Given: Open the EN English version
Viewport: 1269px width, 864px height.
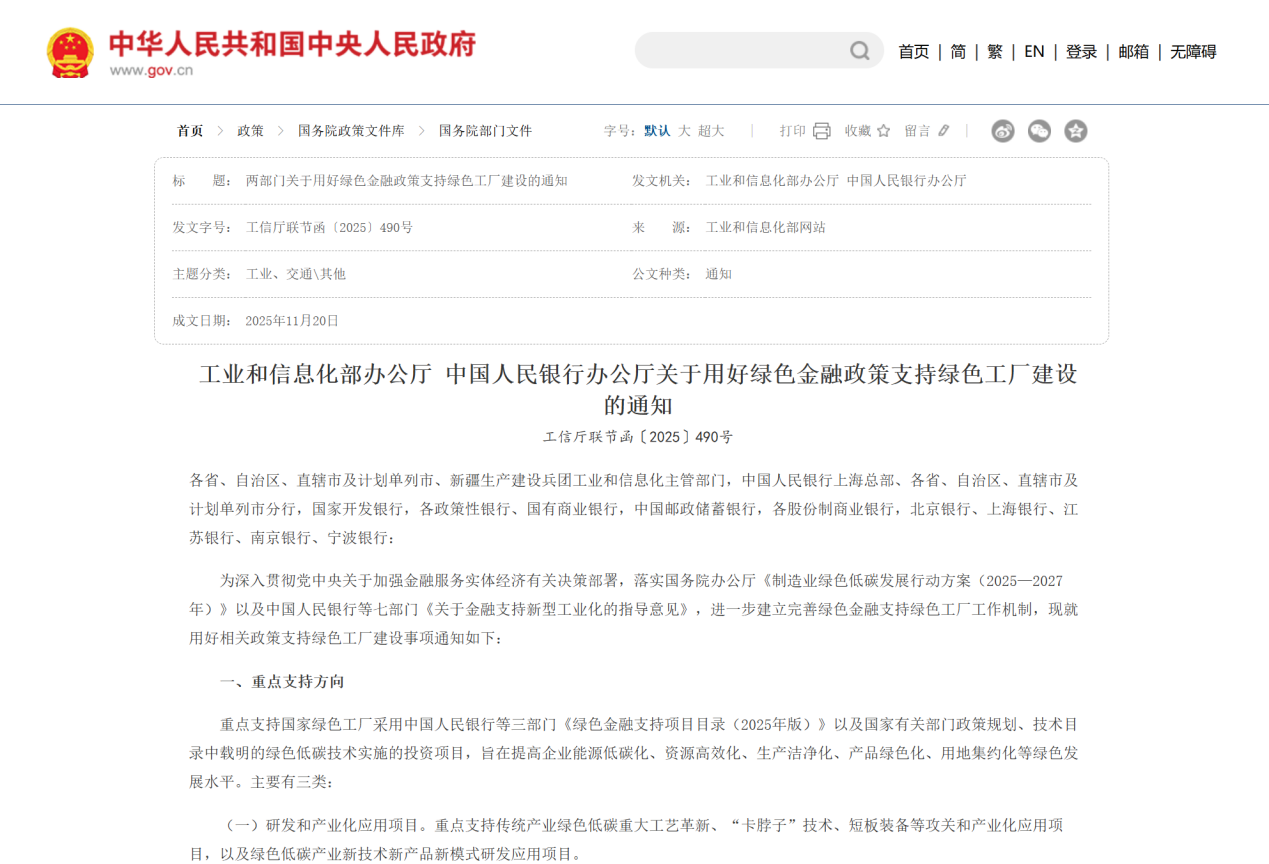Looking at the screenshot, I should point(1034,52).
